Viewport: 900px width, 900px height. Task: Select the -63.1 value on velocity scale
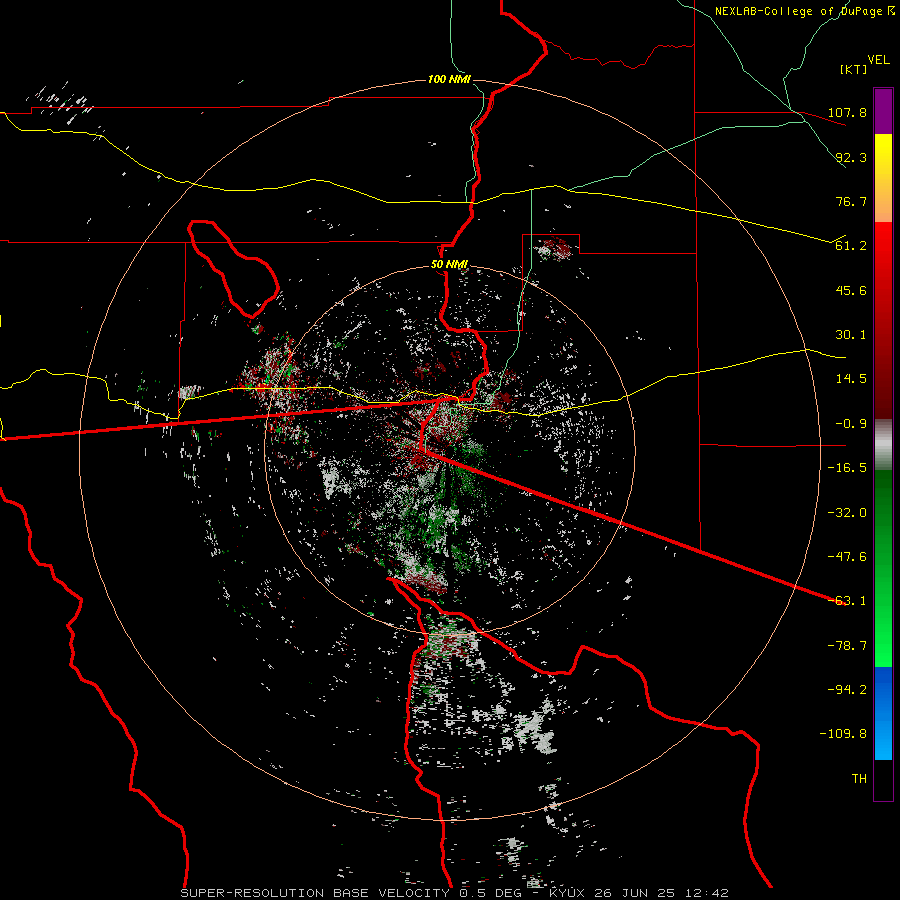(847, 601)
